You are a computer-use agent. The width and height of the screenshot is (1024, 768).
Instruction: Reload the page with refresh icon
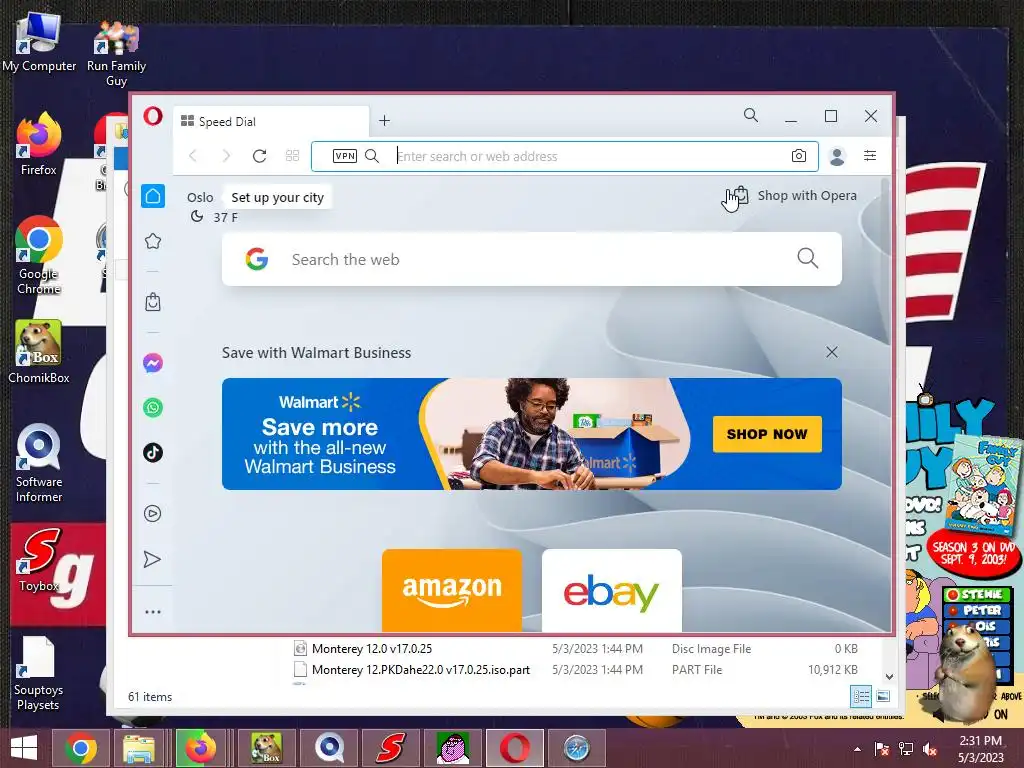pyautogui.click(x=259, y=155)
